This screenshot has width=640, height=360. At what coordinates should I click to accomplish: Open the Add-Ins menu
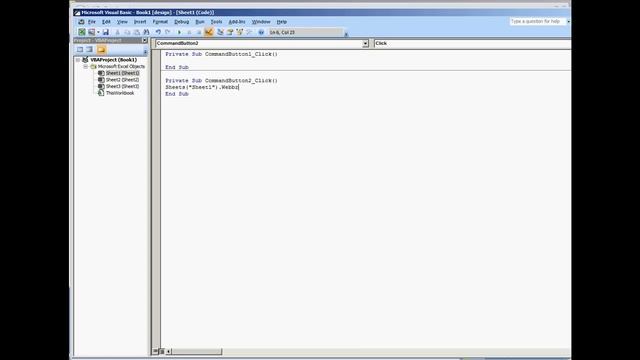pos(237,22)
